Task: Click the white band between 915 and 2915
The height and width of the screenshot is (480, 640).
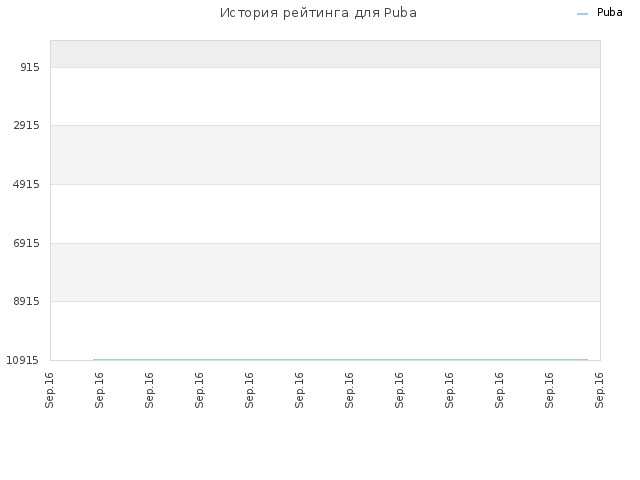Action: 325,96
